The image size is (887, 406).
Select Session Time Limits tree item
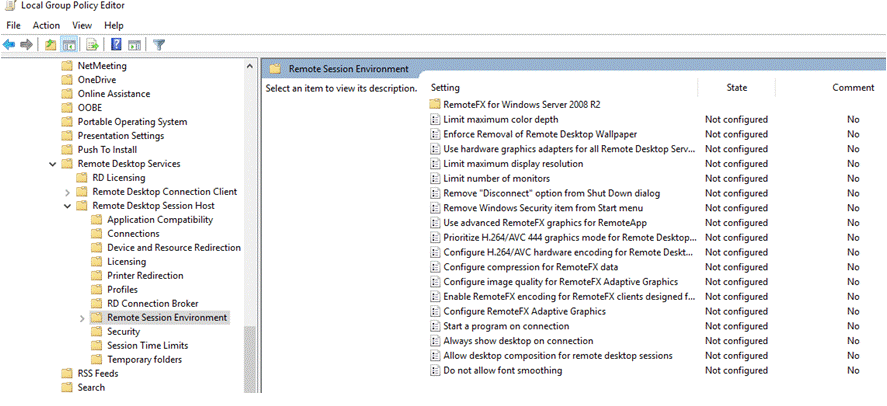(147, 345)
